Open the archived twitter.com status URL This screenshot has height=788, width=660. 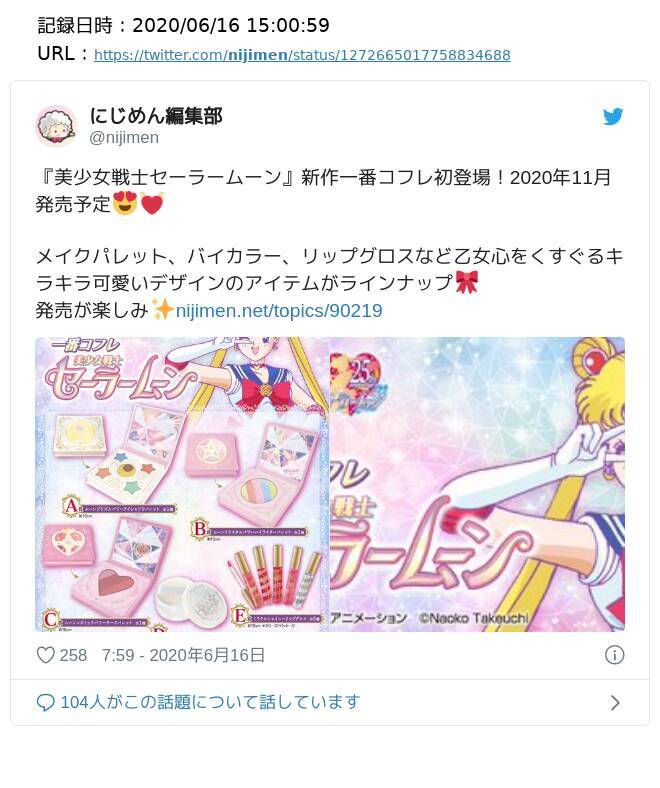point(302,55)
